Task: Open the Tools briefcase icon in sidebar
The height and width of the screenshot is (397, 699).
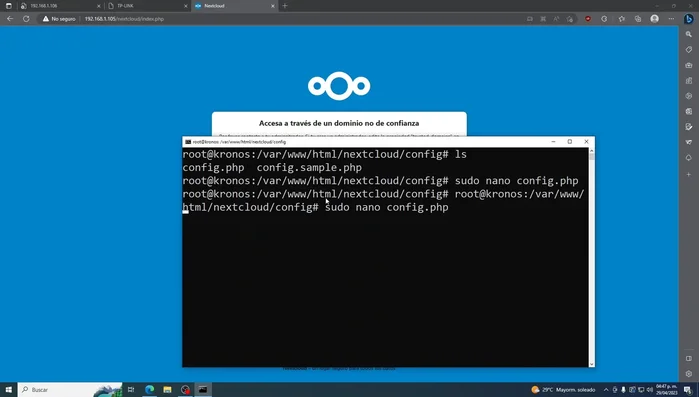Action: (x=689, y=65)
